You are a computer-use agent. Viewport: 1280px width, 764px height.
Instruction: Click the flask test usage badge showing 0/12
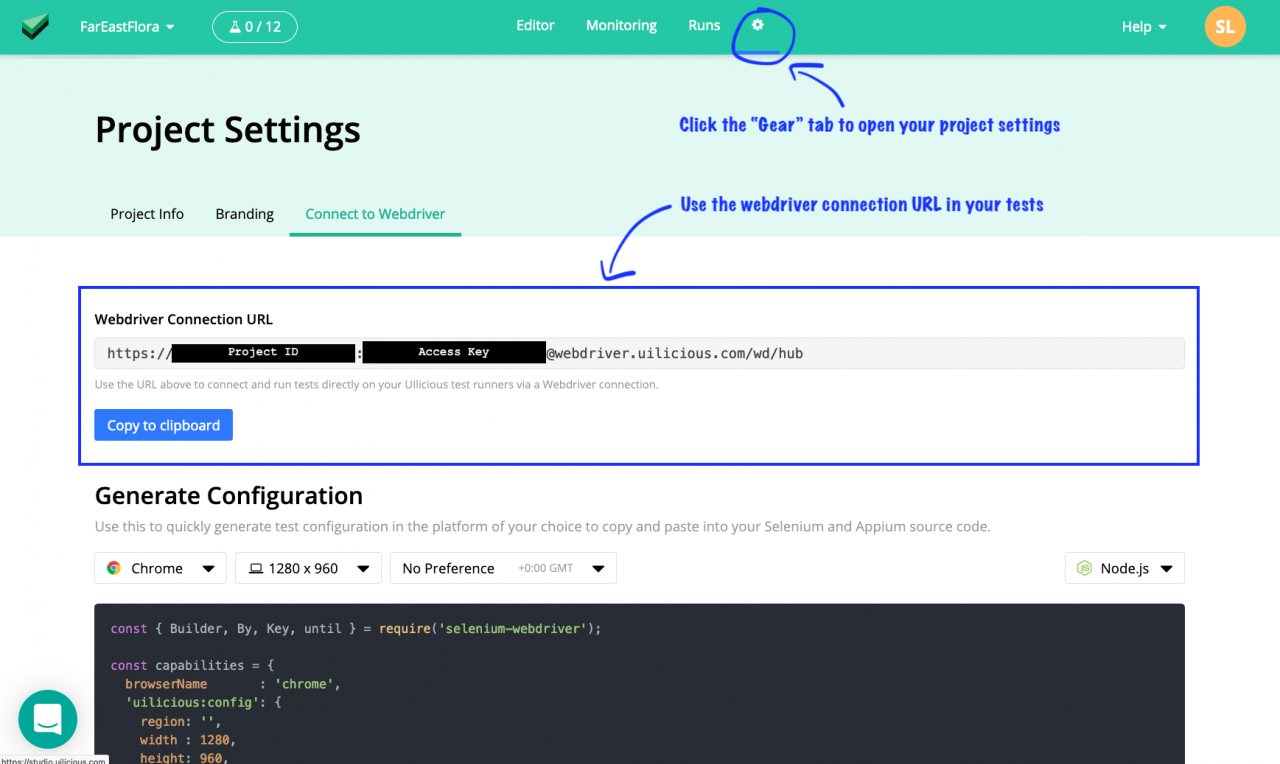click(x=254, y=27)
